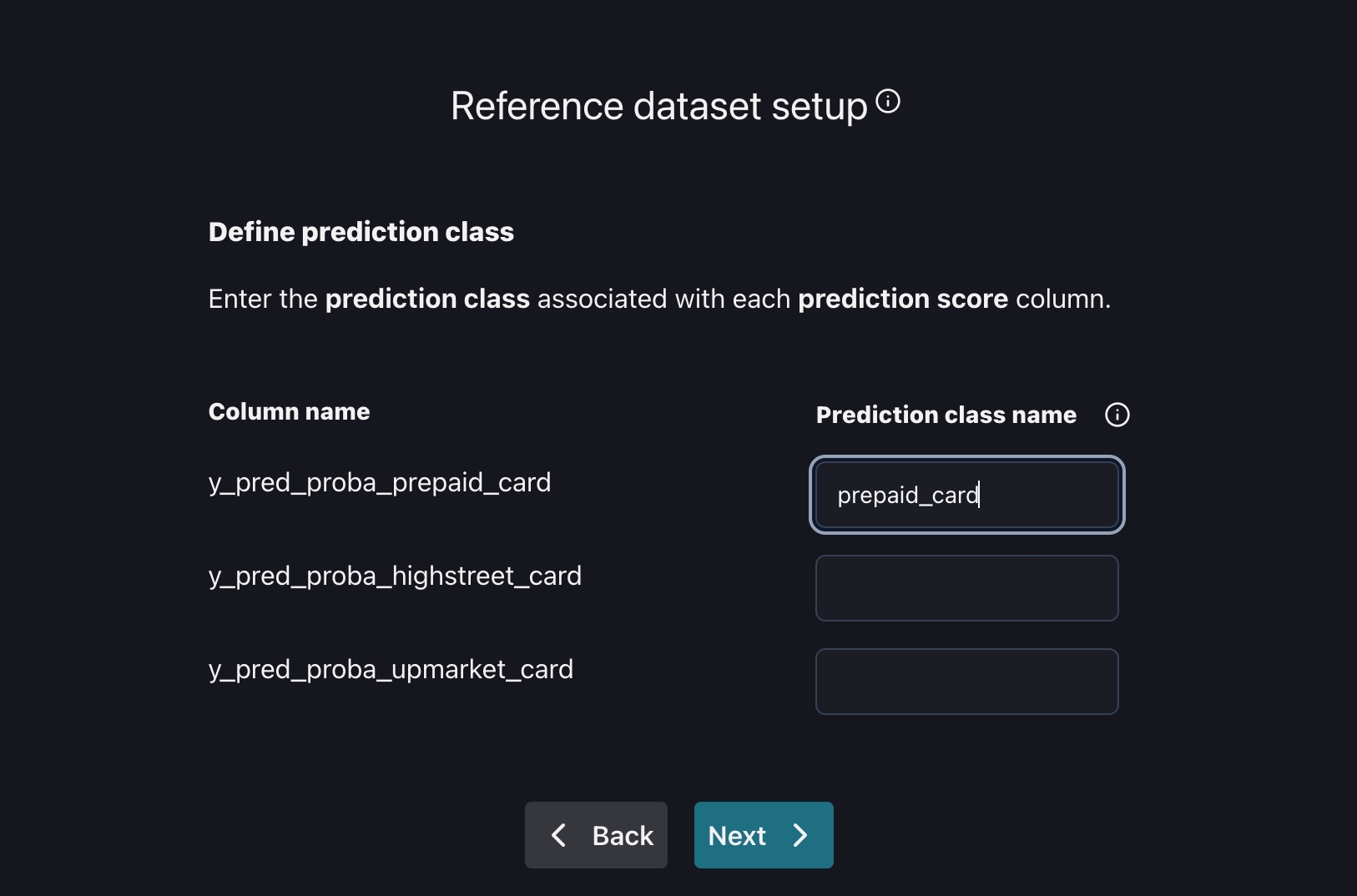Select the y_pred_proba_highstreet_card column label
This screenshot has height=896, width=1357.
(x=395, y=576)
